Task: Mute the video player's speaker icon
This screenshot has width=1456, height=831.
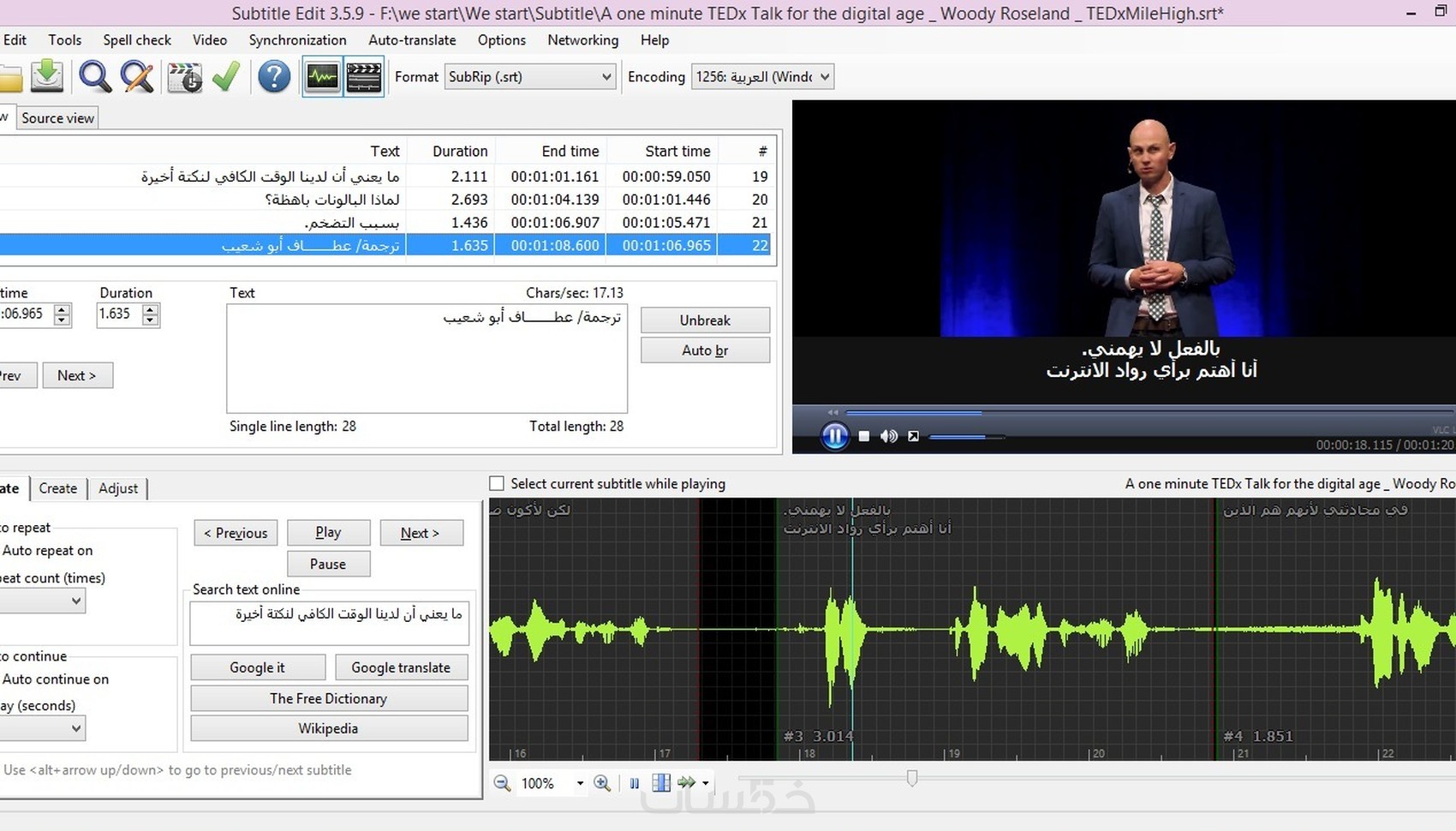Action: click(x=889, y=436)
